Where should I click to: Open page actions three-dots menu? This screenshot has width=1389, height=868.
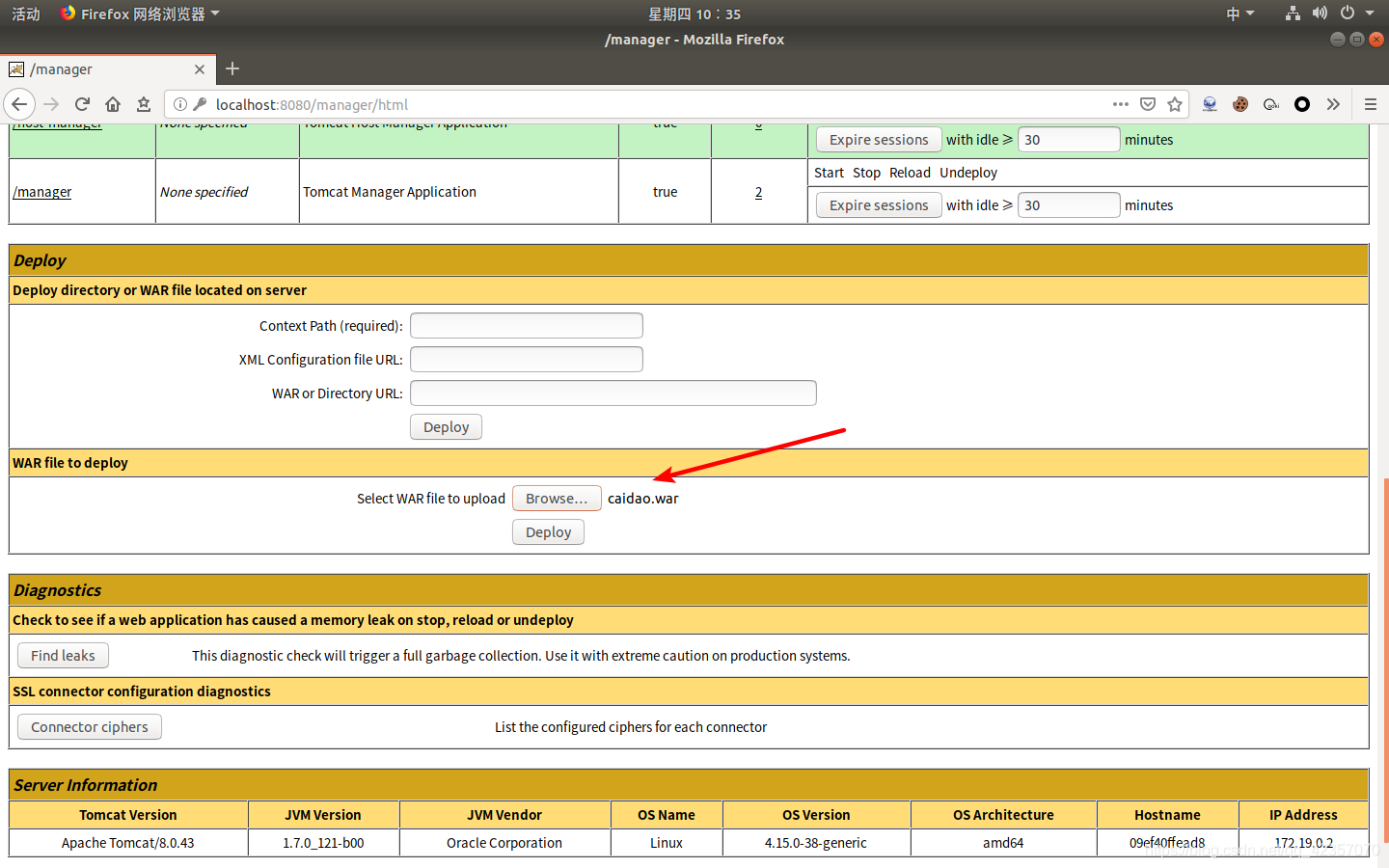pyautogui.click(x=1120, y=104)
